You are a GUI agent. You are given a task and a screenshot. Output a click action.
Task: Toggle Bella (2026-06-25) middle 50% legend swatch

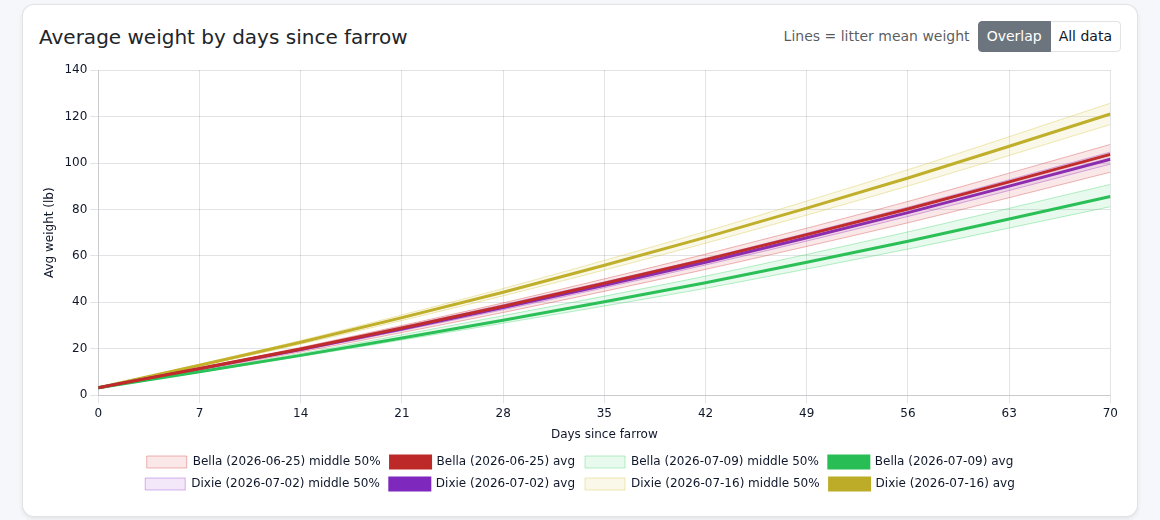coord(166,462)
